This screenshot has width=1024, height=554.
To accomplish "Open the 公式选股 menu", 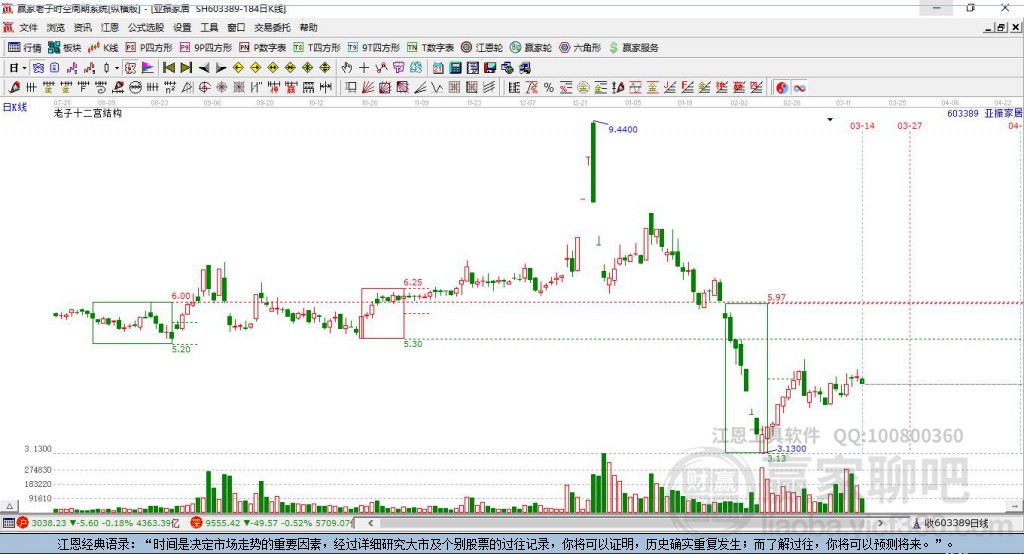I will coord(146,27).
